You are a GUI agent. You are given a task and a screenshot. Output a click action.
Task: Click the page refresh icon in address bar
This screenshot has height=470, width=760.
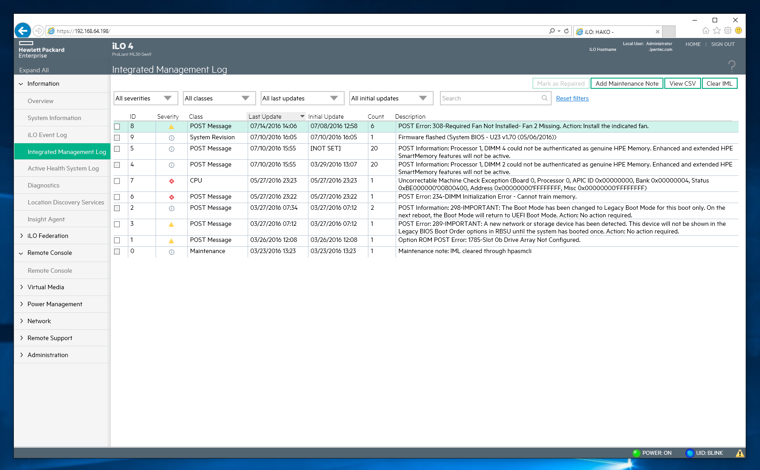click(x=566, y=31)
